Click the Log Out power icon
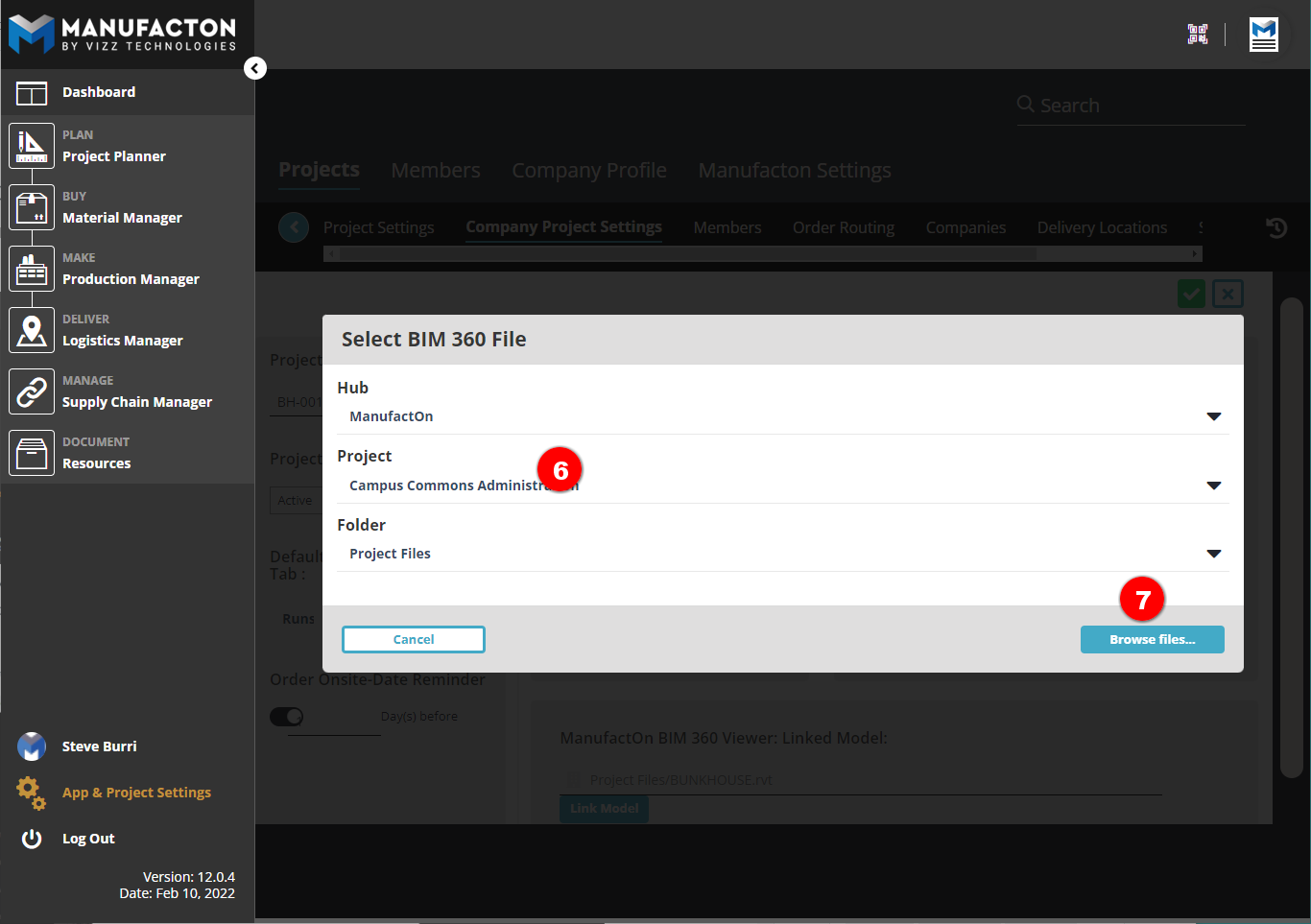Screen dimensions: 1311x924 pos(32,839)
